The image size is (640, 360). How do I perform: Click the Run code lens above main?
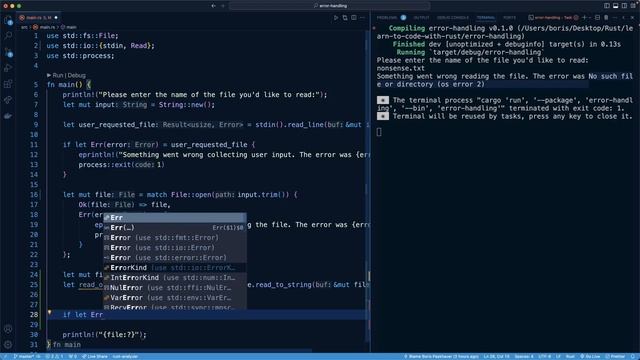click(x=58, y=75)
